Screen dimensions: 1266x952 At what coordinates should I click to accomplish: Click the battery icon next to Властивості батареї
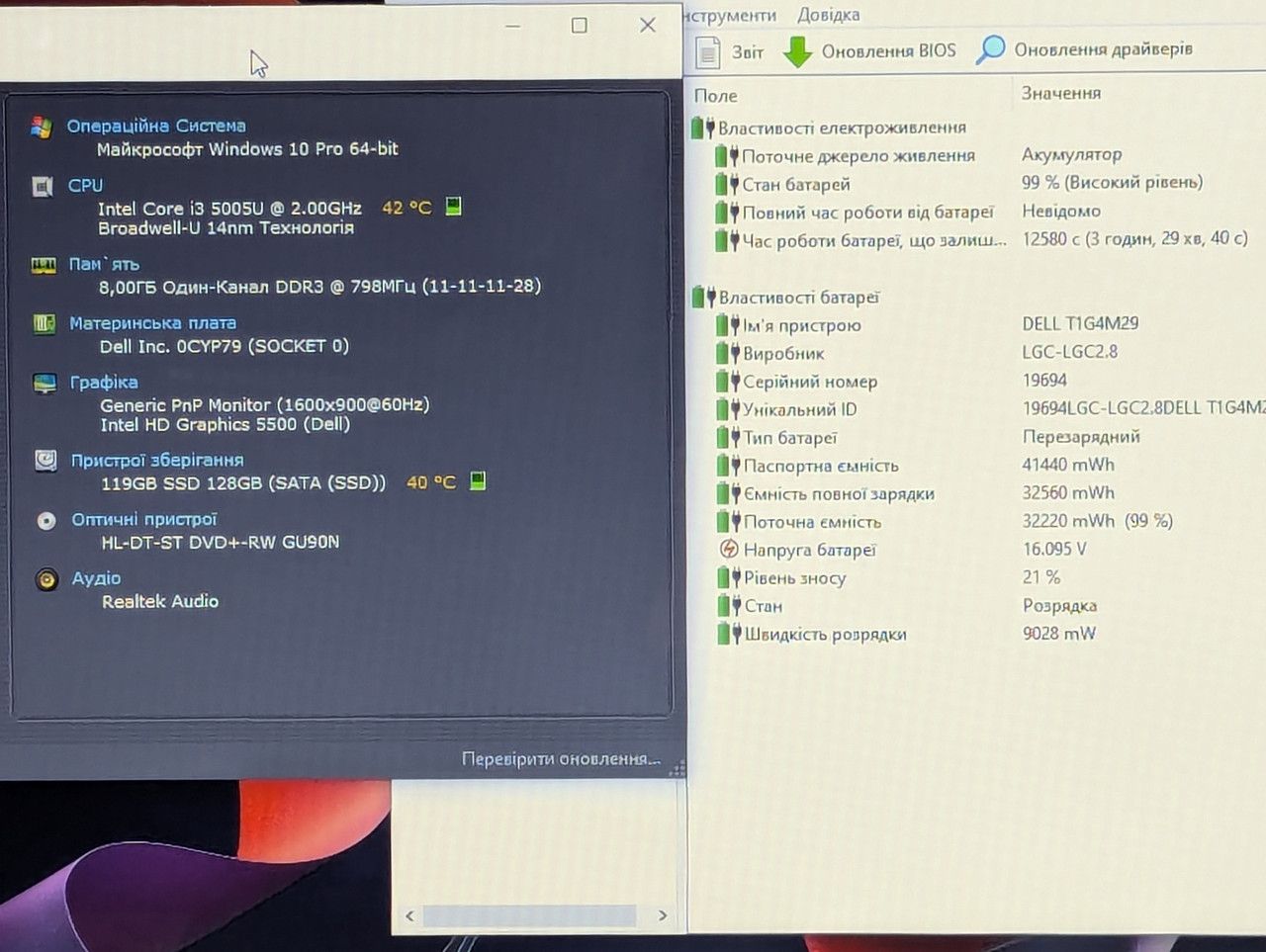coord(703,297)
